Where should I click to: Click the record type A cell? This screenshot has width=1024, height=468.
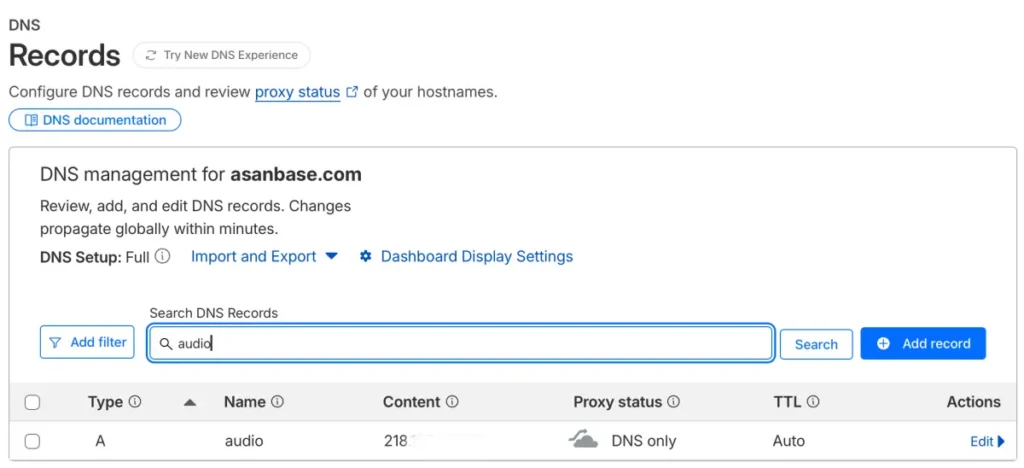point(100,441)
